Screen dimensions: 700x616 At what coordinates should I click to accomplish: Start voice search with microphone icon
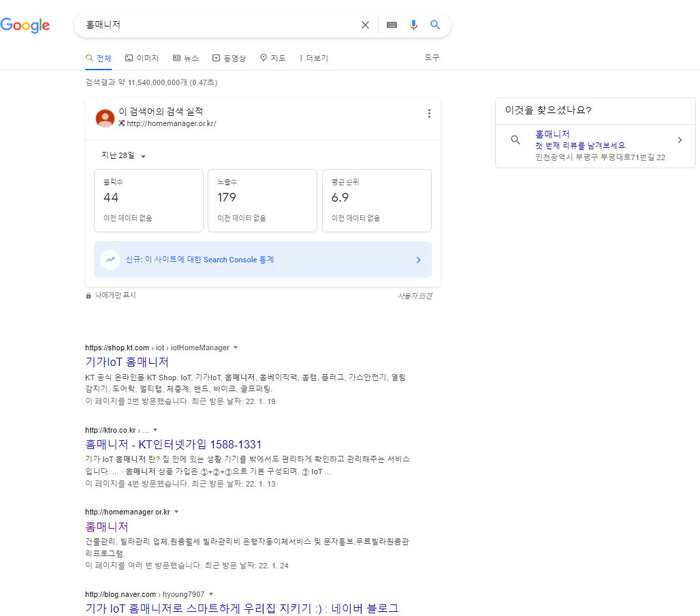coord(413,25)
